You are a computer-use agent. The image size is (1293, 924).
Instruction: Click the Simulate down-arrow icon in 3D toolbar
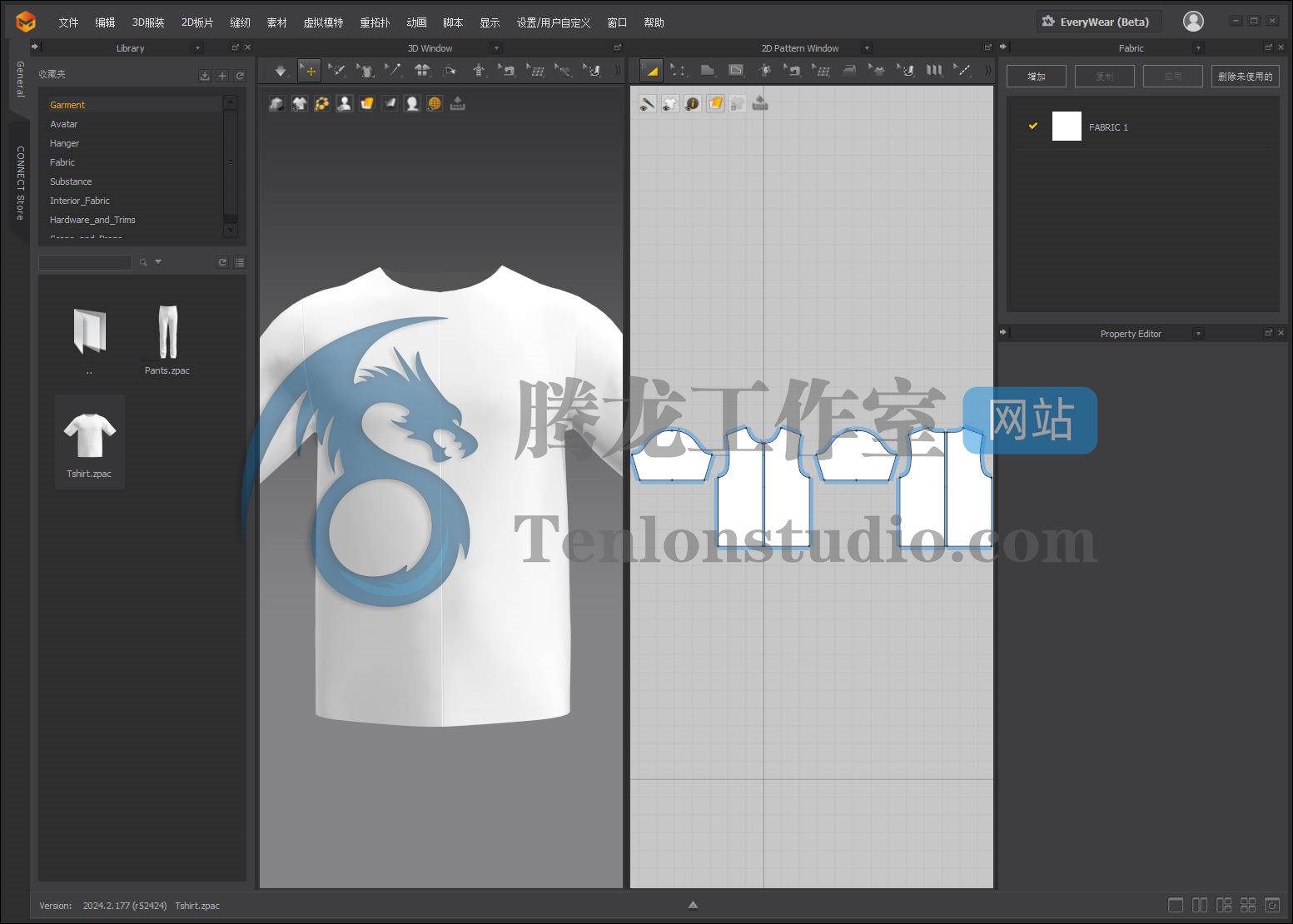(281, 72)
